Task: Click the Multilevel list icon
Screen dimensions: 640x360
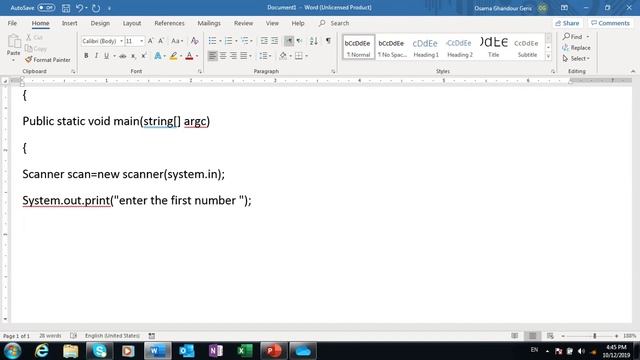Action: pyautogui.click(x=244, y=41)
